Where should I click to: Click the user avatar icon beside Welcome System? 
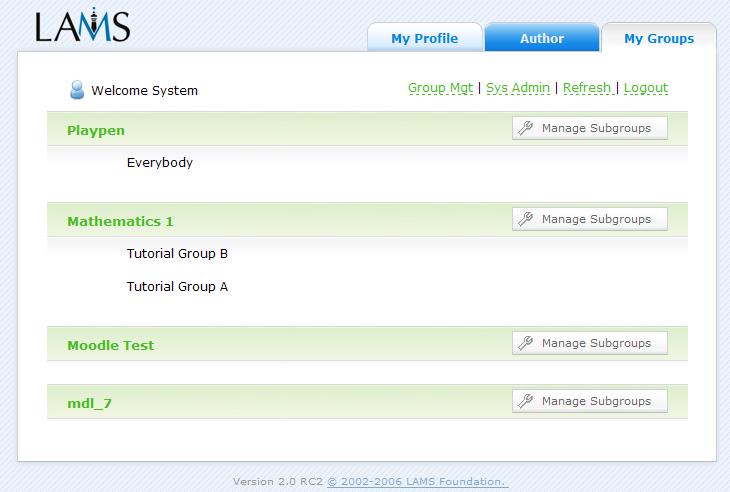coord(77,91)
